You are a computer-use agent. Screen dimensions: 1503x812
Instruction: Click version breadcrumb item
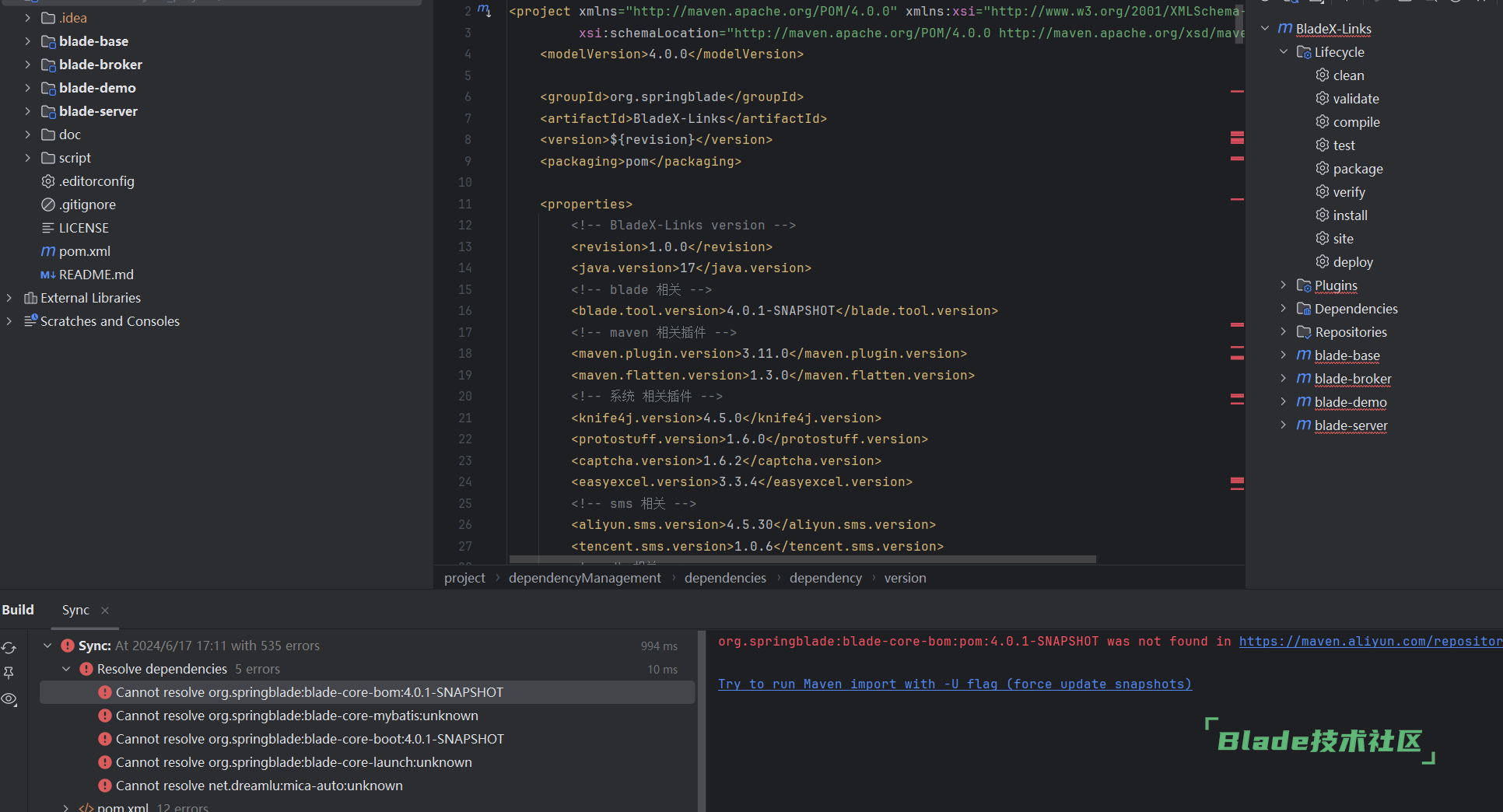905,578
